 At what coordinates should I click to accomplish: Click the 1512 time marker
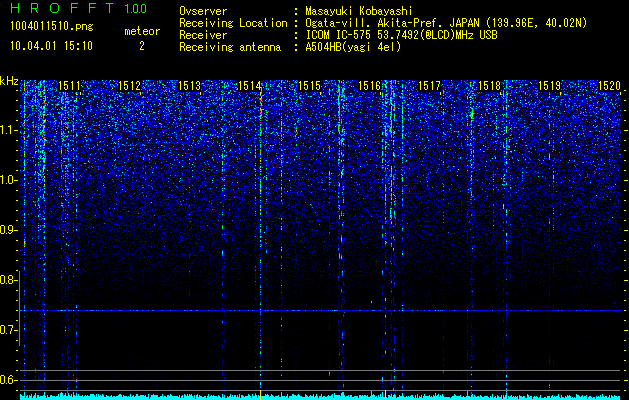pos(129,86)
